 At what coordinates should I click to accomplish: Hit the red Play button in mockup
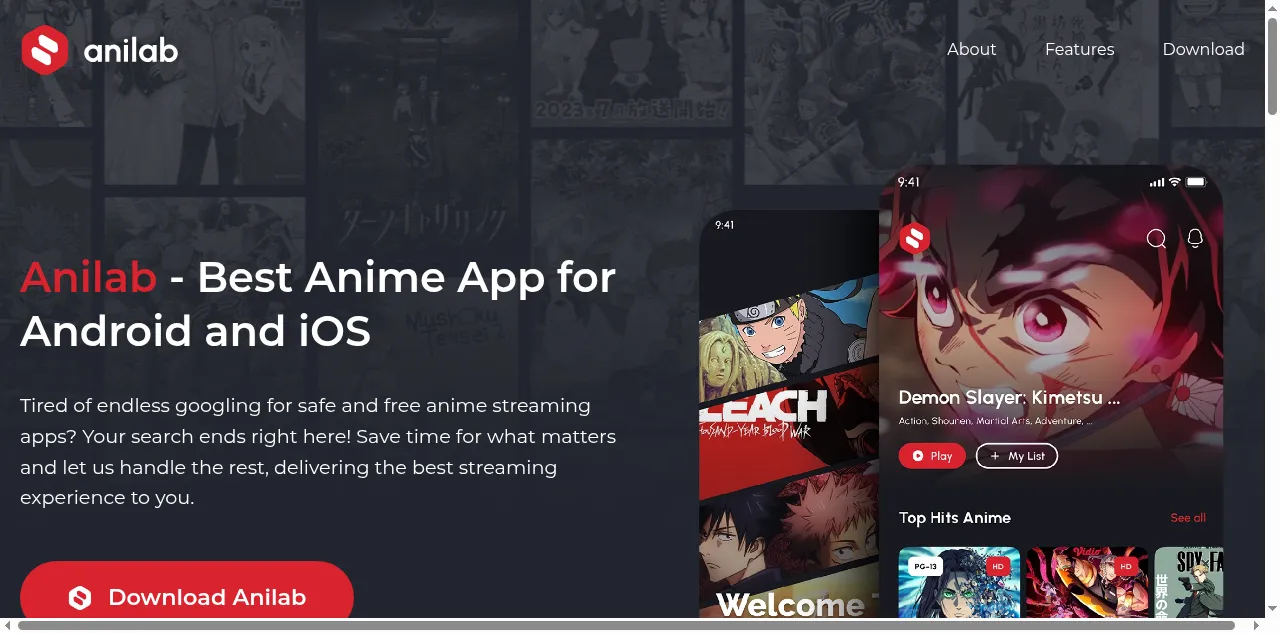click(932, 456)
